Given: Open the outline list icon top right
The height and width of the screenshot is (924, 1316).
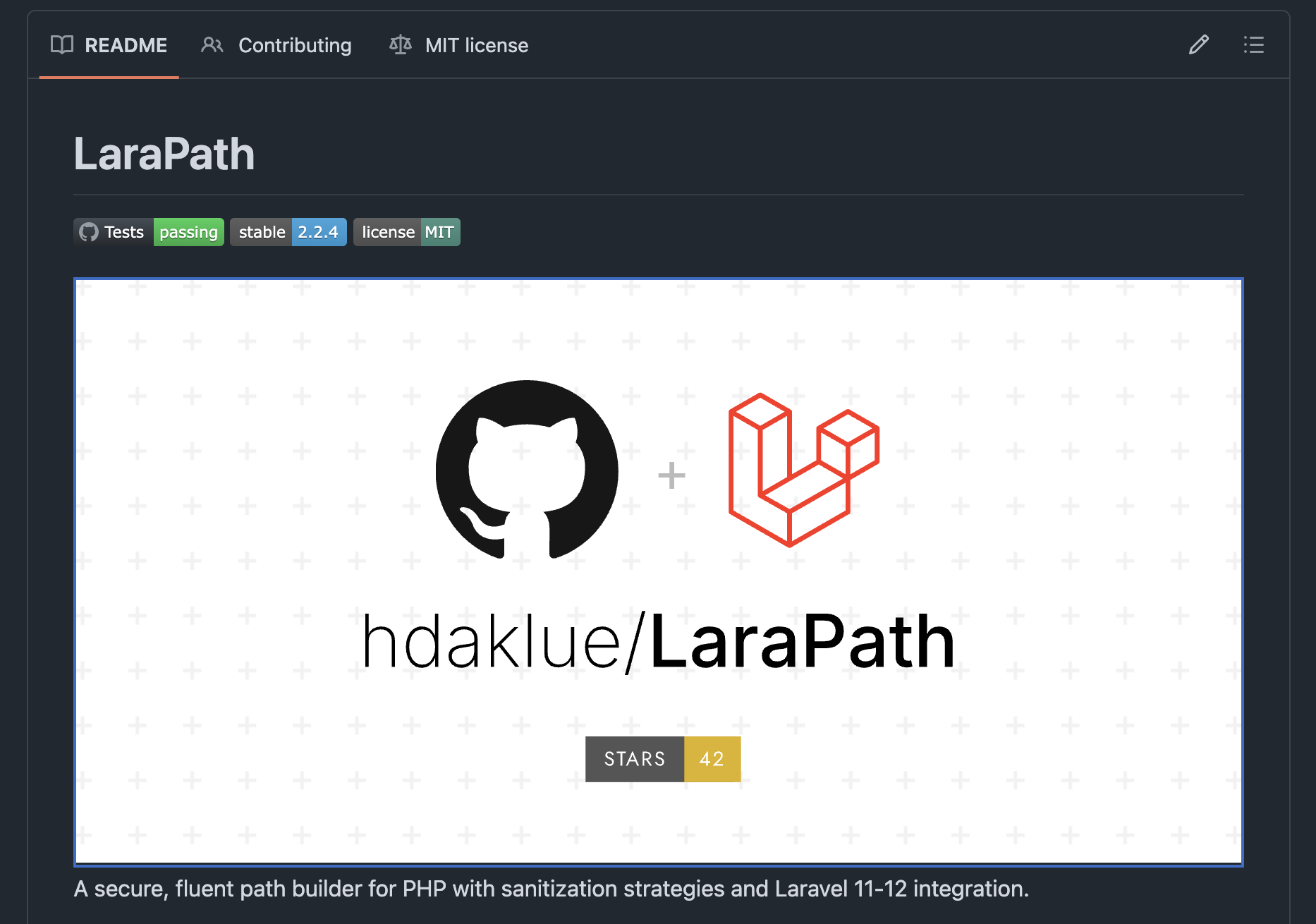Looking at the screenshot, I should point(1254,45).
